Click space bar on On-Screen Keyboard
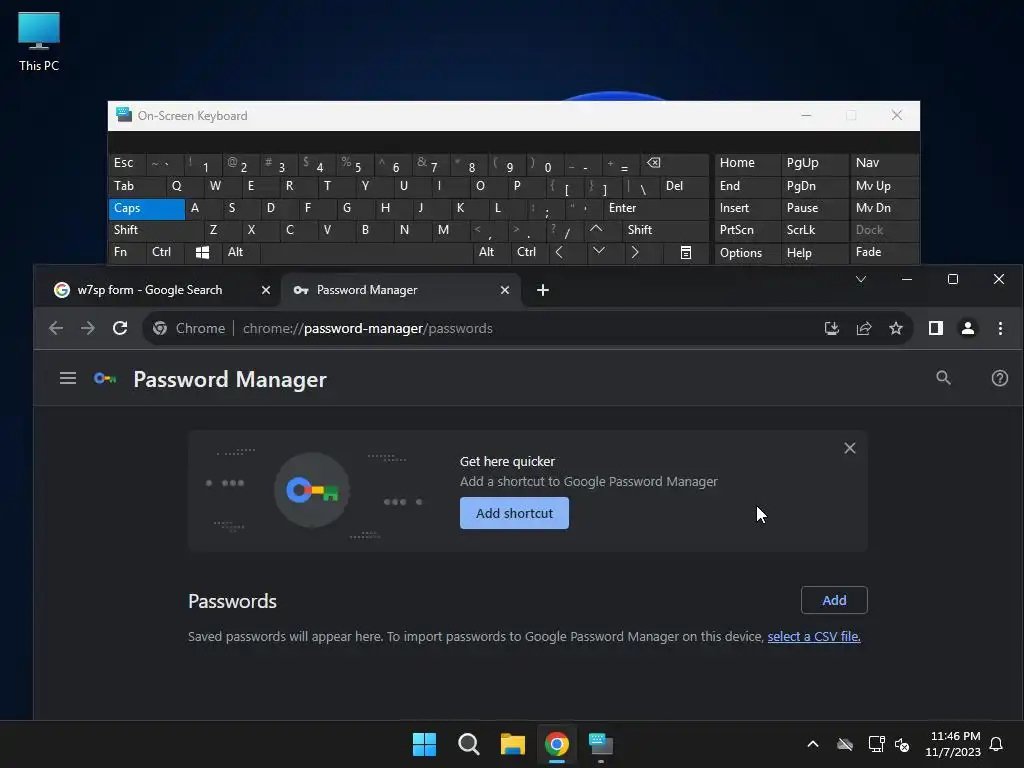 [x=366, y=252]
